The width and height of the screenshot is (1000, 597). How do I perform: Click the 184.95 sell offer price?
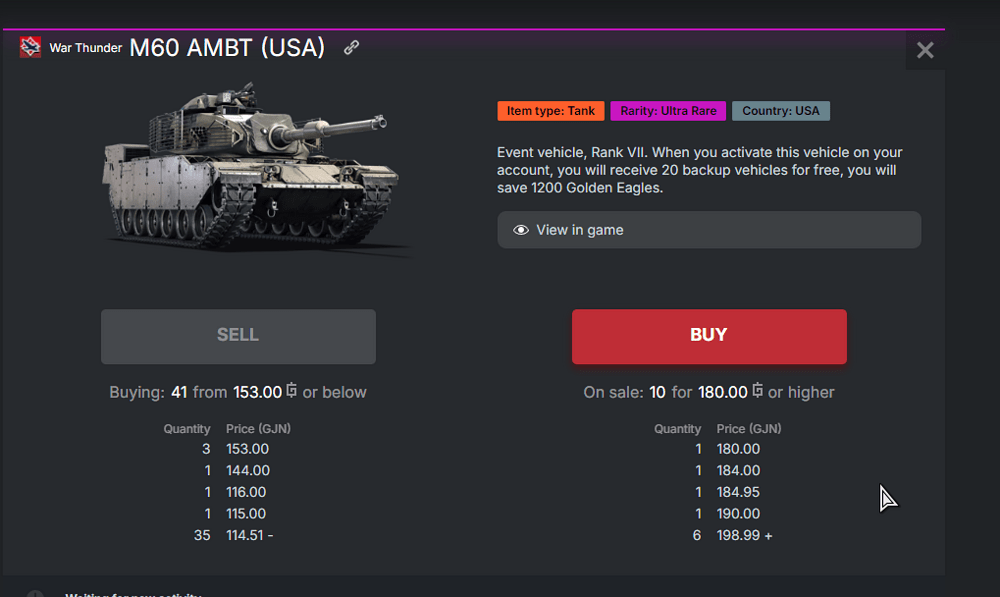(x=738, y=493)
